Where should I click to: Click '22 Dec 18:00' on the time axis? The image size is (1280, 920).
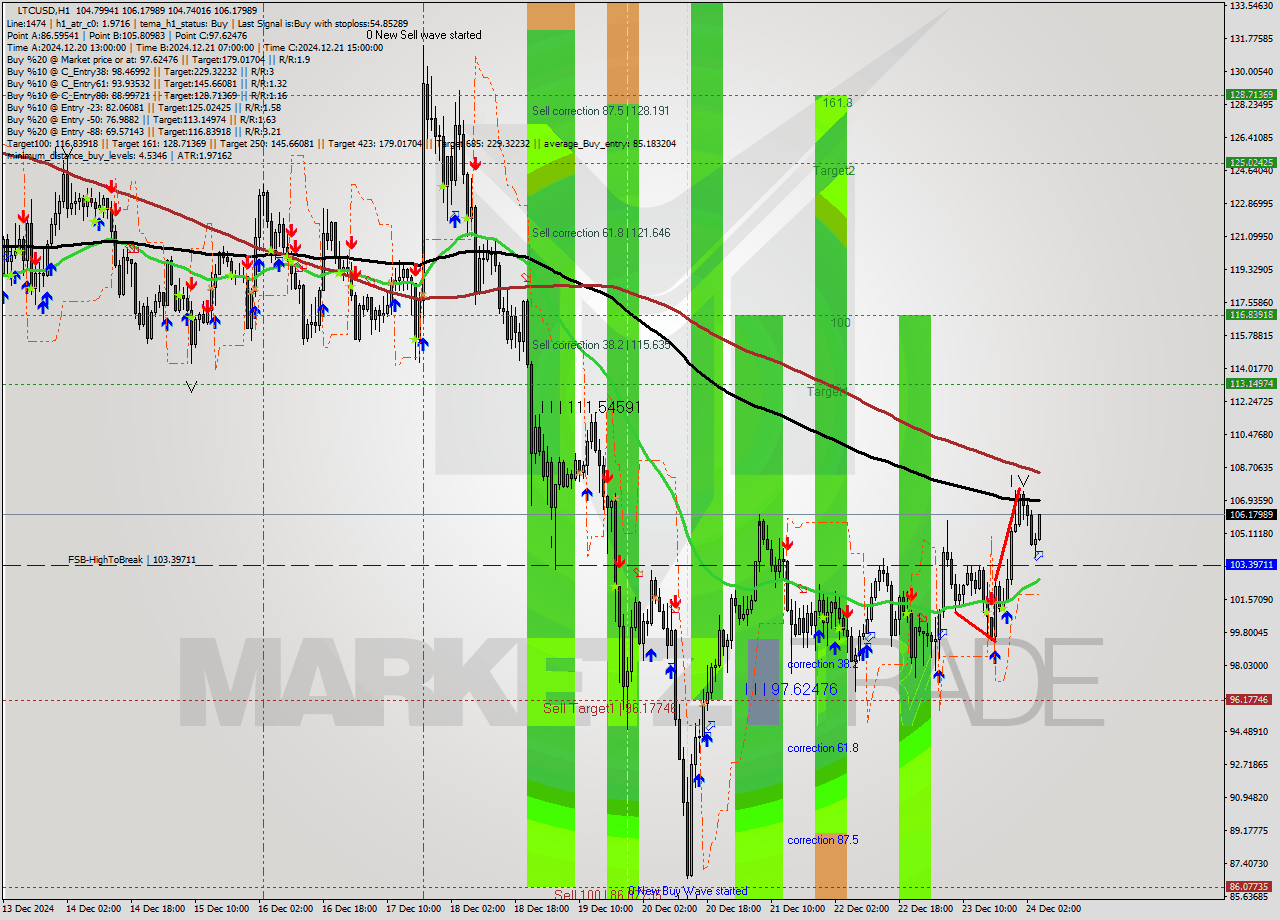click(925, 908)
